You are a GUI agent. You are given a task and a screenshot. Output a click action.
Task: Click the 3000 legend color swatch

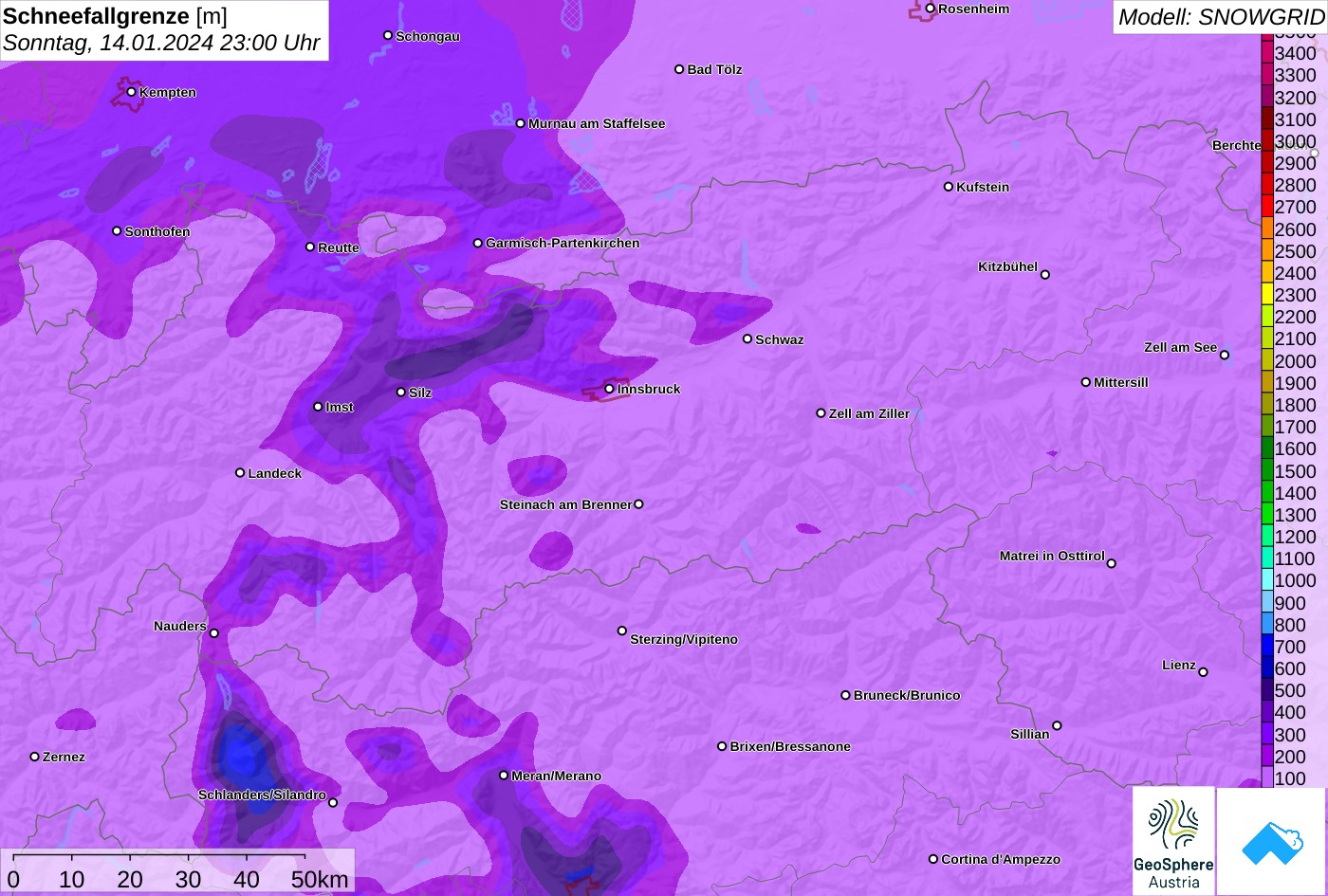[x=1267, y=141]
